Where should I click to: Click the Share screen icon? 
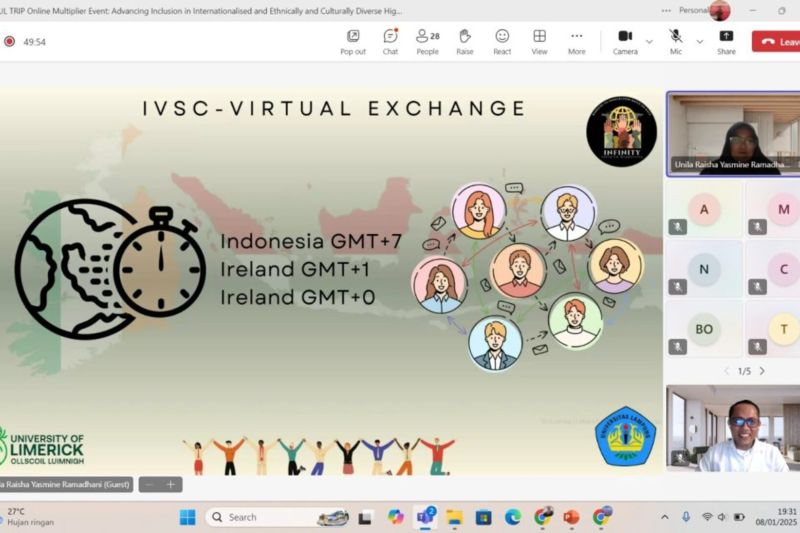point(726,41)
